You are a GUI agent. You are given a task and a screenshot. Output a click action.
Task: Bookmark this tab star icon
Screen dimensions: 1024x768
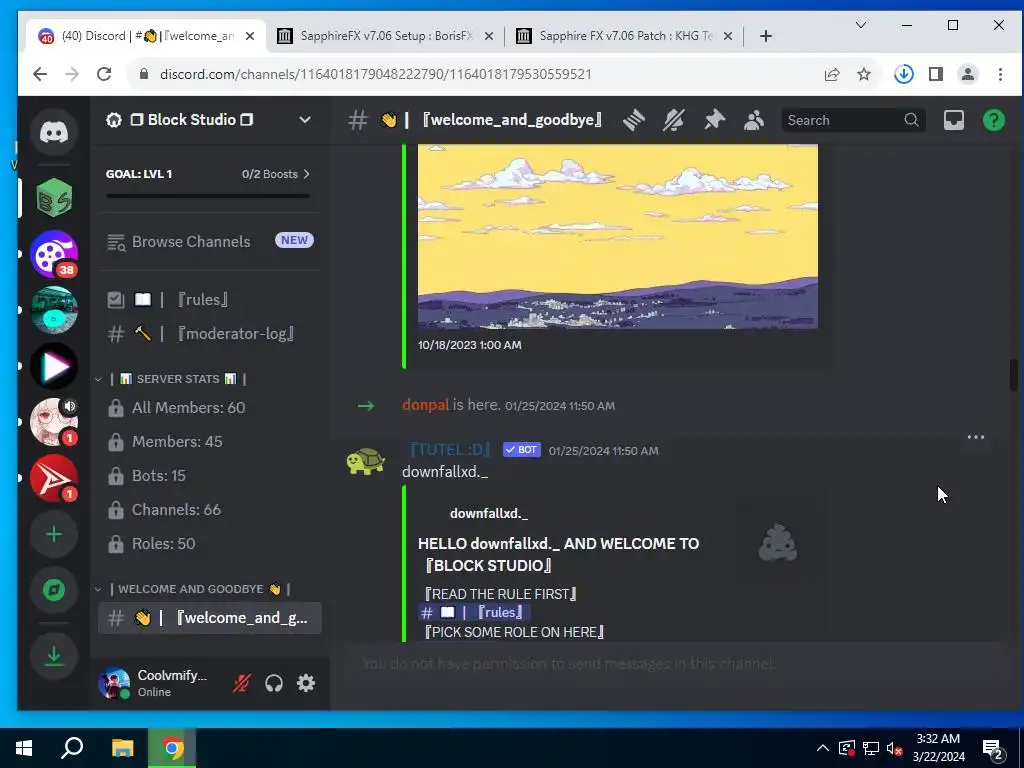point(864,74)
